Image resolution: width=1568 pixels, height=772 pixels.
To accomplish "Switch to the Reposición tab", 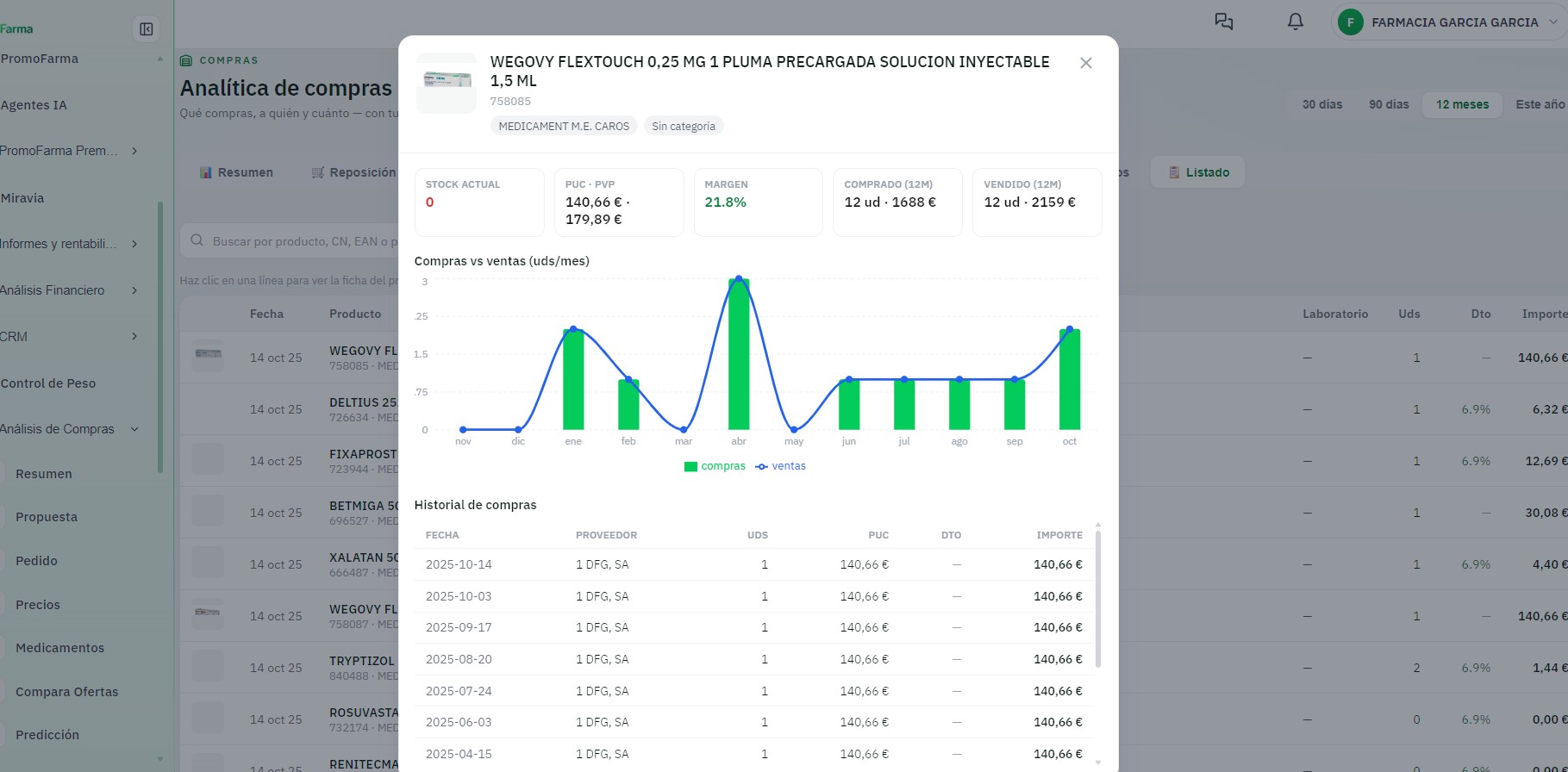I will click(x=353, y=172).
